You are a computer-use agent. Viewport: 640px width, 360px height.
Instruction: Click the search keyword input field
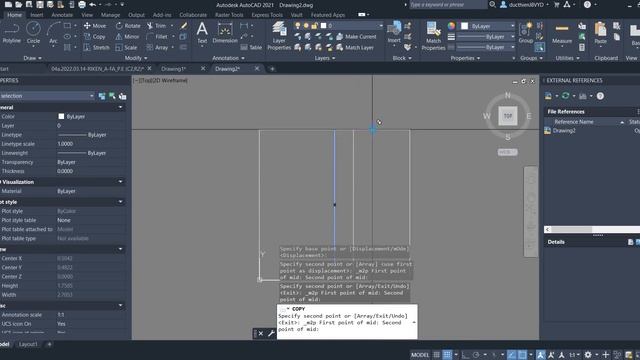[448, 4]
